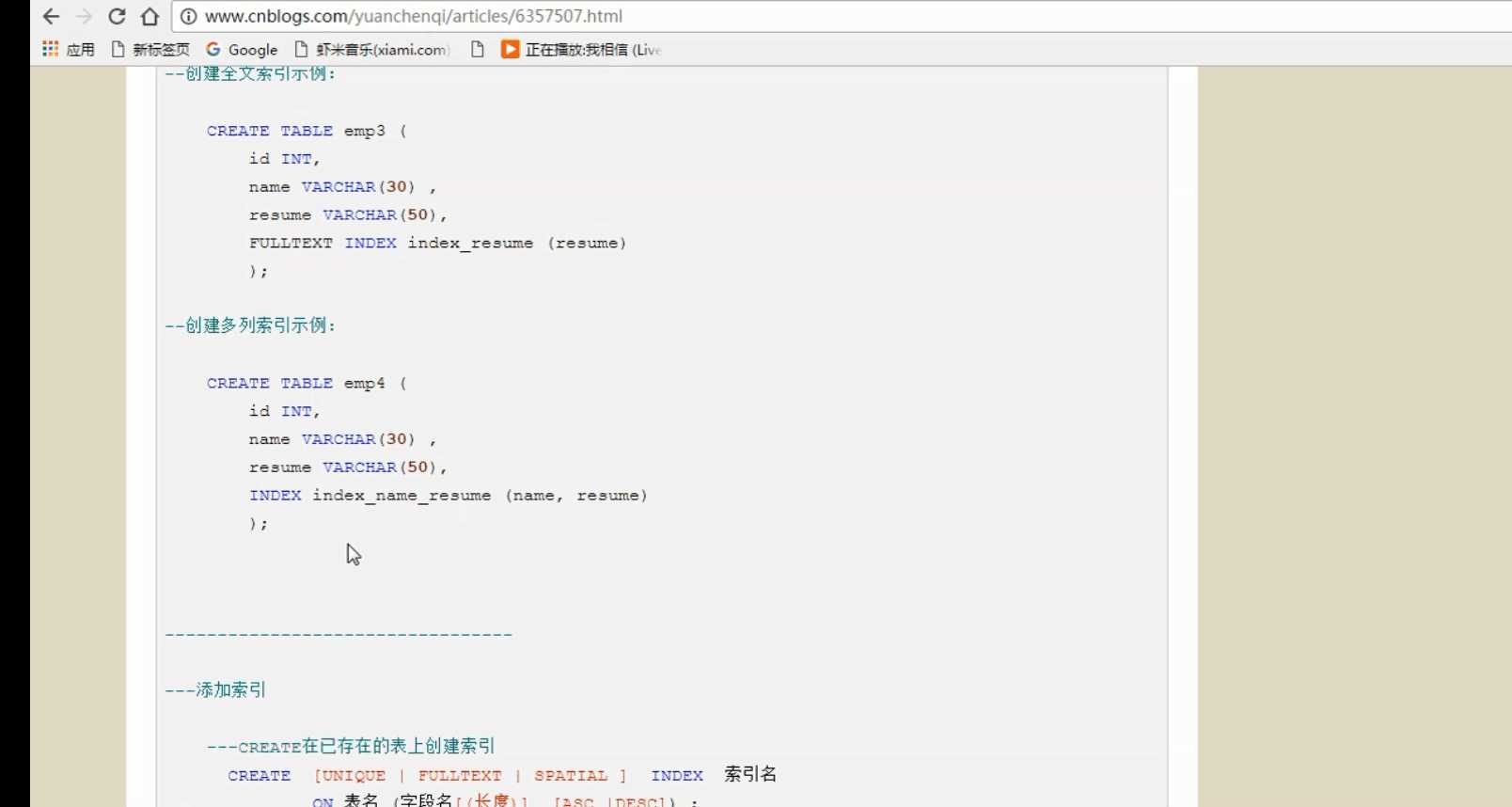Open the 新标签页 bookmark
The image size is (1512, 807).
tap(150, 49)
